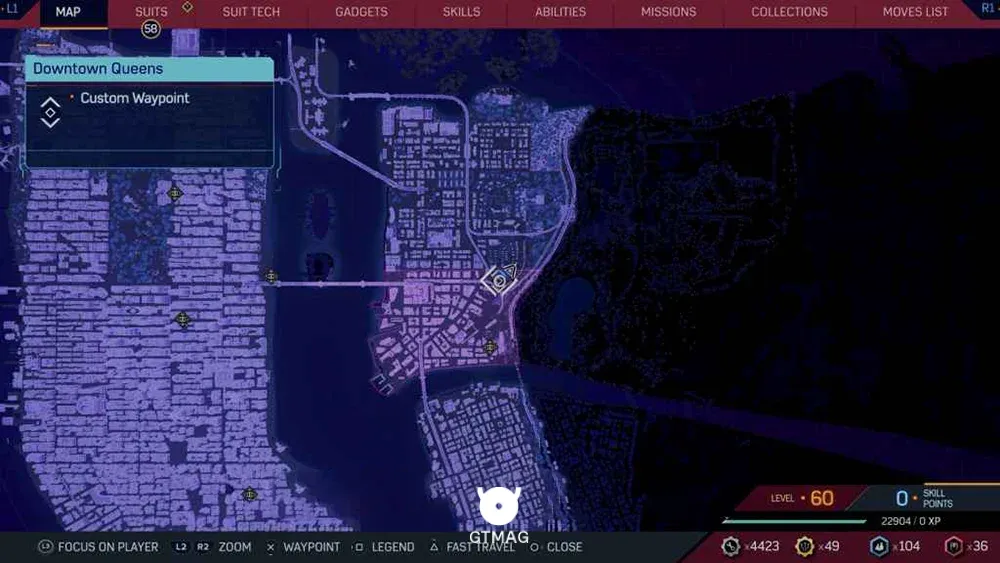The image size is (1000, 563).
Task: Click the L1 previous-tab indicator
Action: (11, 9)
